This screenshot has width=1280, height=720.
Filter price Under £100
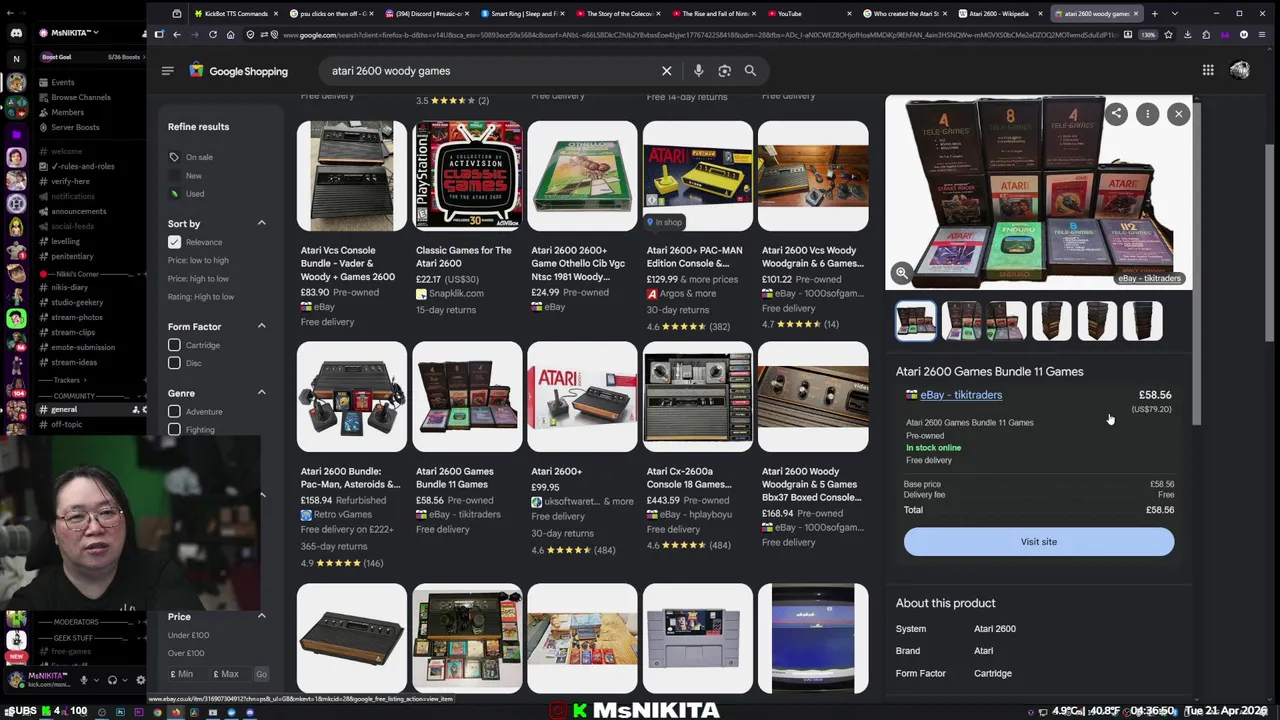coord(188,635)
